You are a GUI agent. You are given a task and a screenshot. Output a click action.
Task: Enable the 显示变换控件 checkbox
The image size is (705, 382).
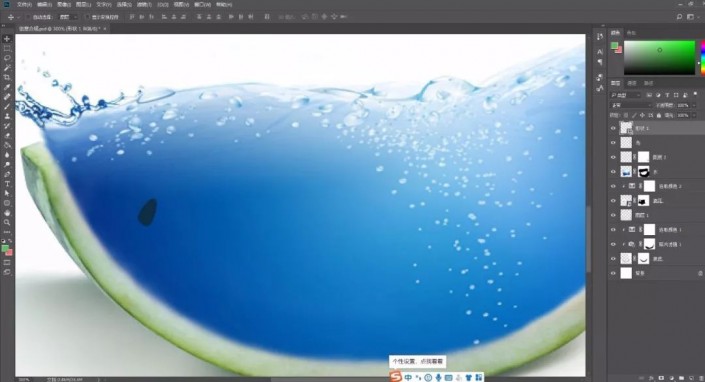coord(87,17)
